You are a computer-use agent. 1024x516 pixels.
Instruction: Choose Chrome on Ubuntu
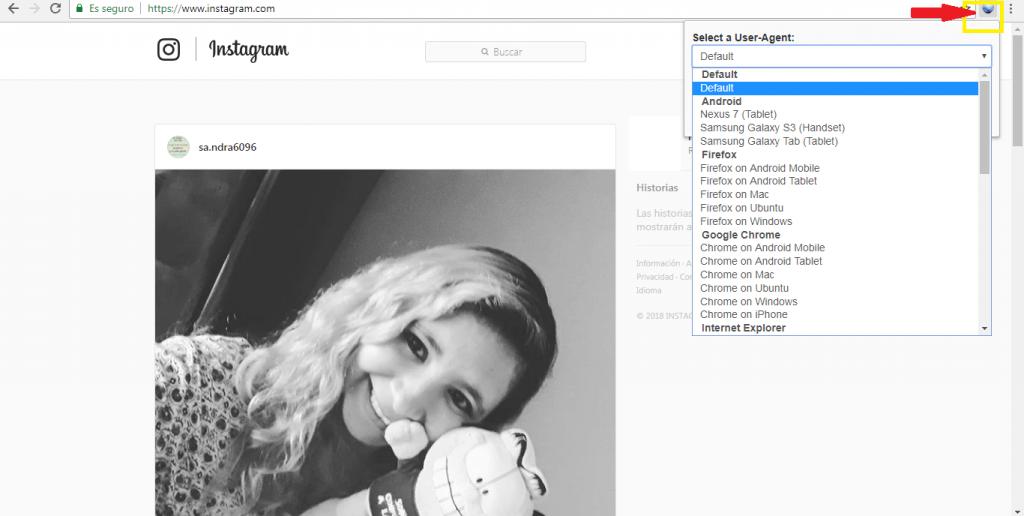click(835, 288)
